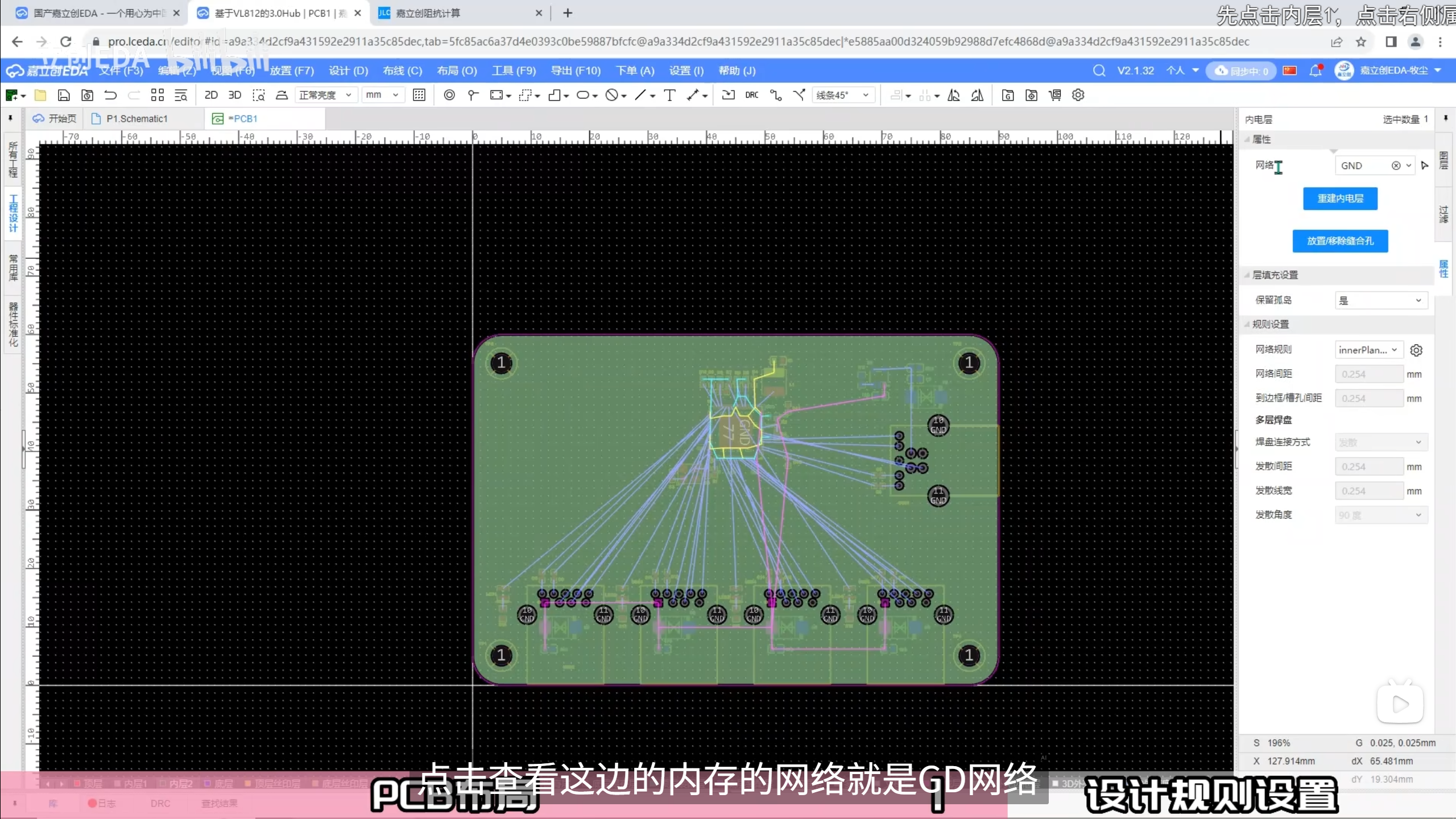Select the dimension measure tool
1456x819 pixels.
tap(692, 95)
